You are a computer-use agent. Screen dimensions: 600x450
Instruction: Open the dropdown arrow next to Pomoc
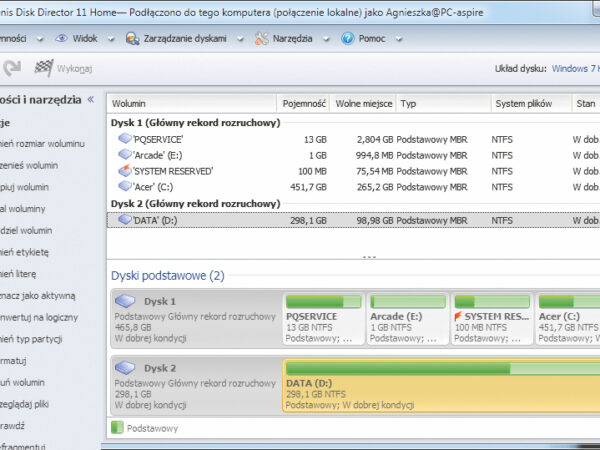[395, 39]
